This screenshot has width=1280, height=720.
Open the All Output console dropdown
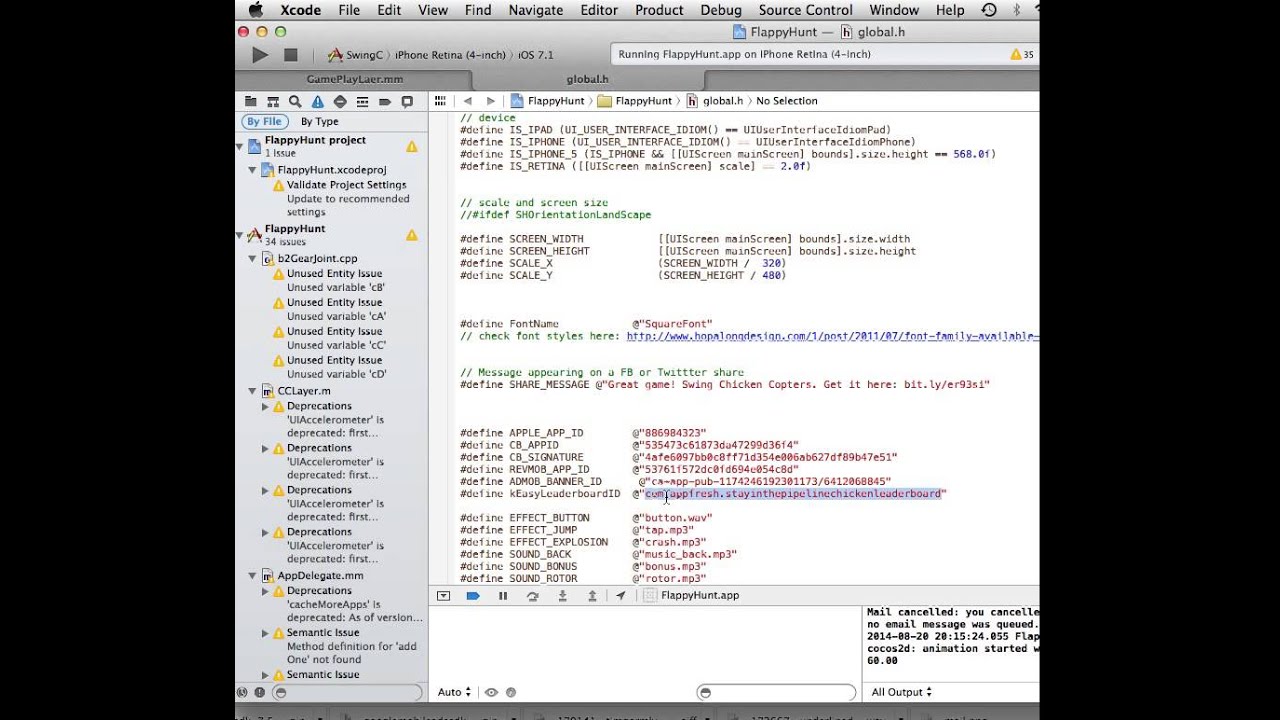[901, 692]
